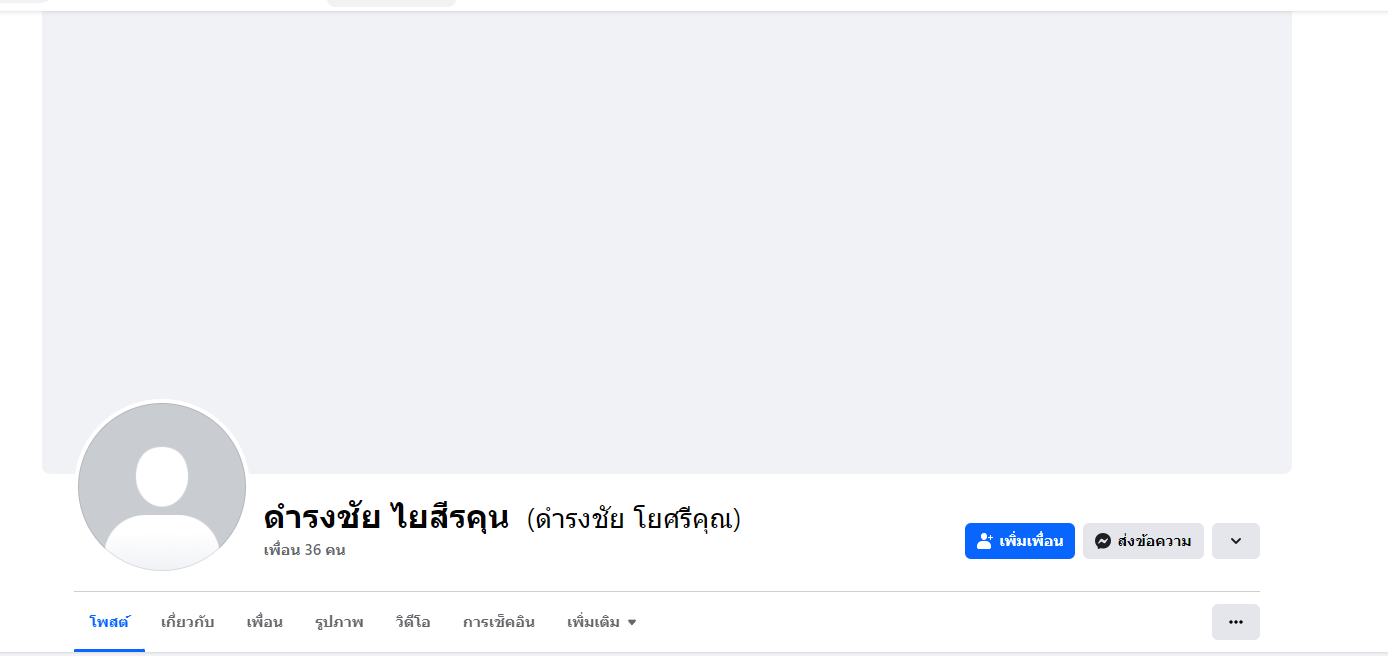Click the add-friend person icon
The width and height of the screenshot is (1388, 656).
coord(984,541)
